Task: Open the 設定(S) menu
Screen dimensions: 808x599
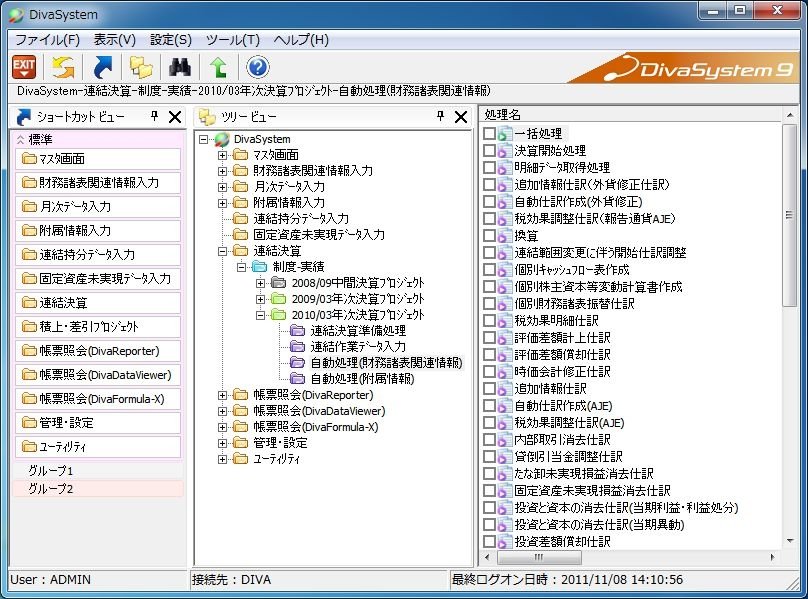Action: (171, 40)
